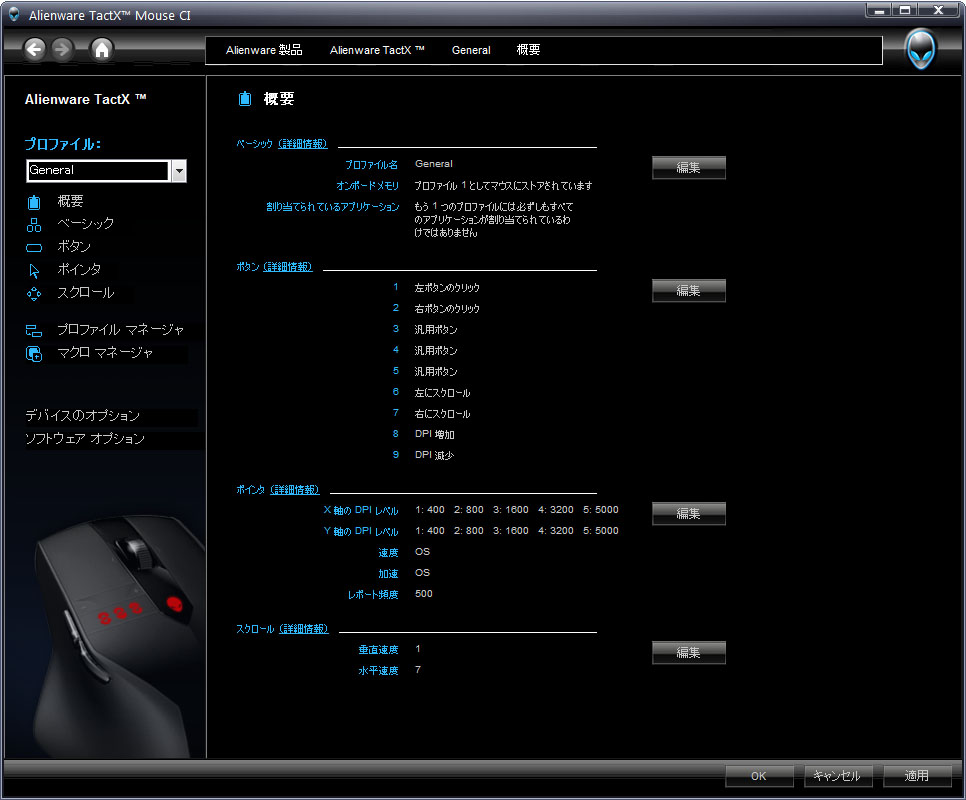Screen dimensions: 966x800
Task: Open ベーシック settings in the sidebar
Action: (86, 224)
